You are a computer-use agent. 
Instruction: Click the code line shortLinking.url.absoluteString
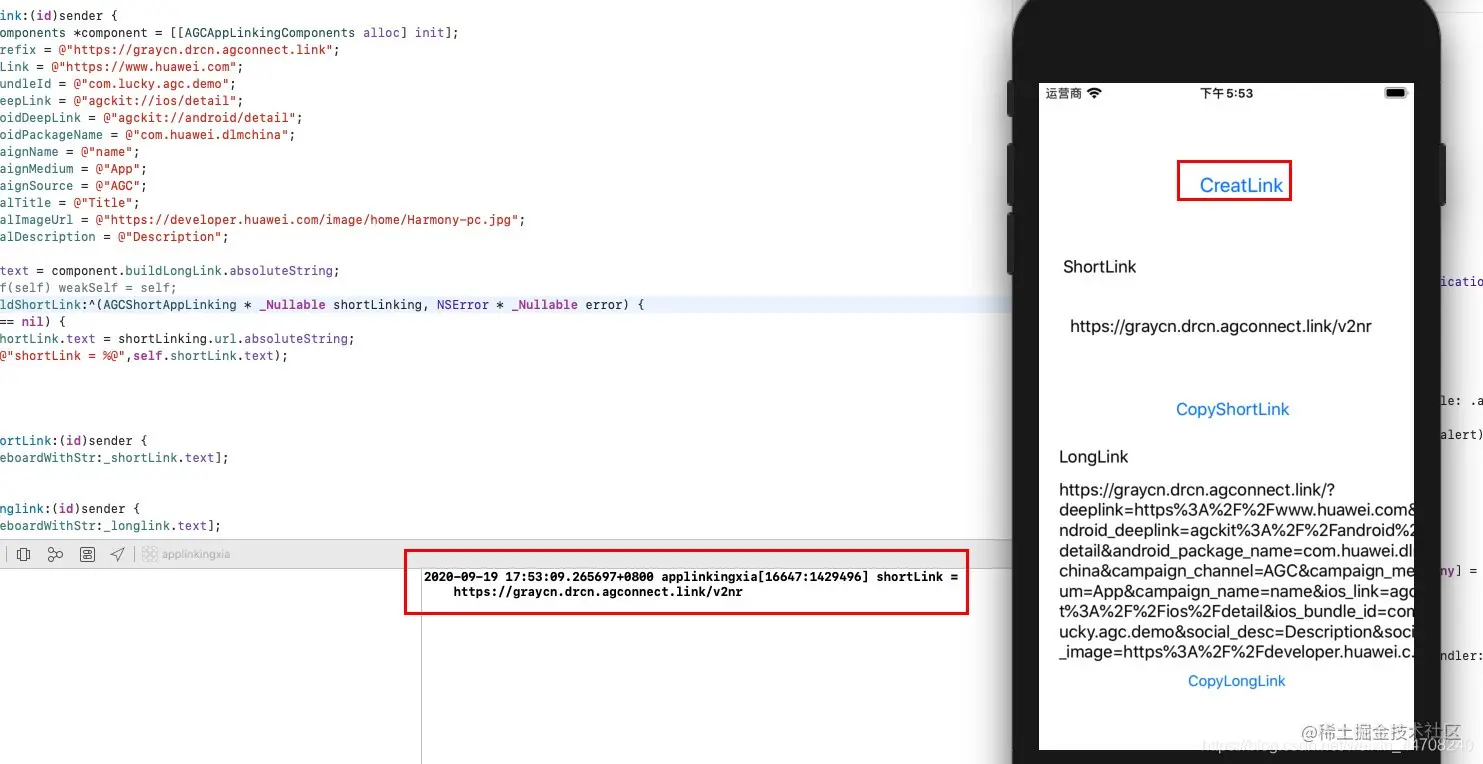pyautogui.click(x=177, y=339)
